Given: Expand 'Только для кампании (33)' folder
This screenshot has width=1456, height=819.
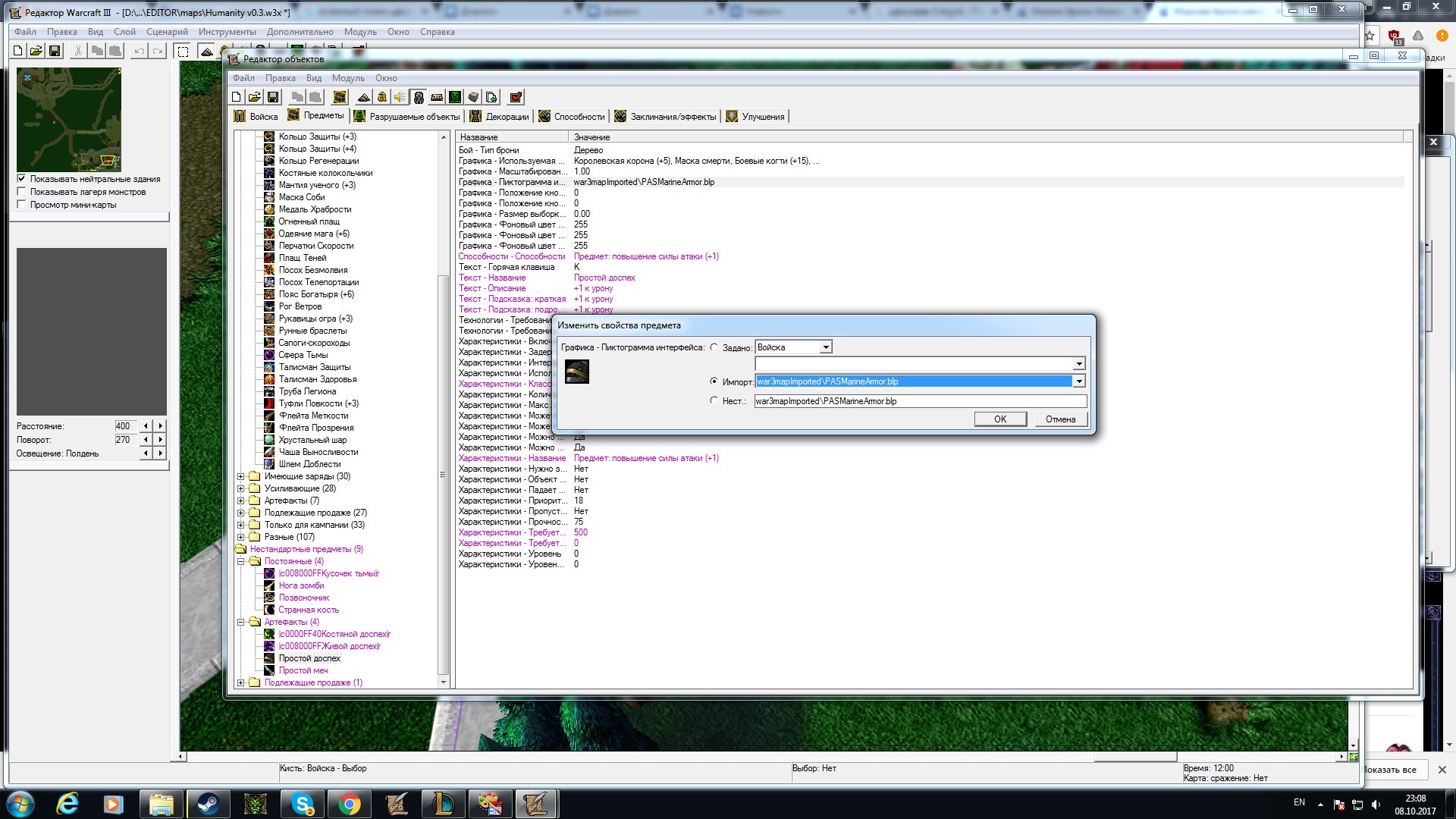Looking at the screenshot, I should coord(241,525).
